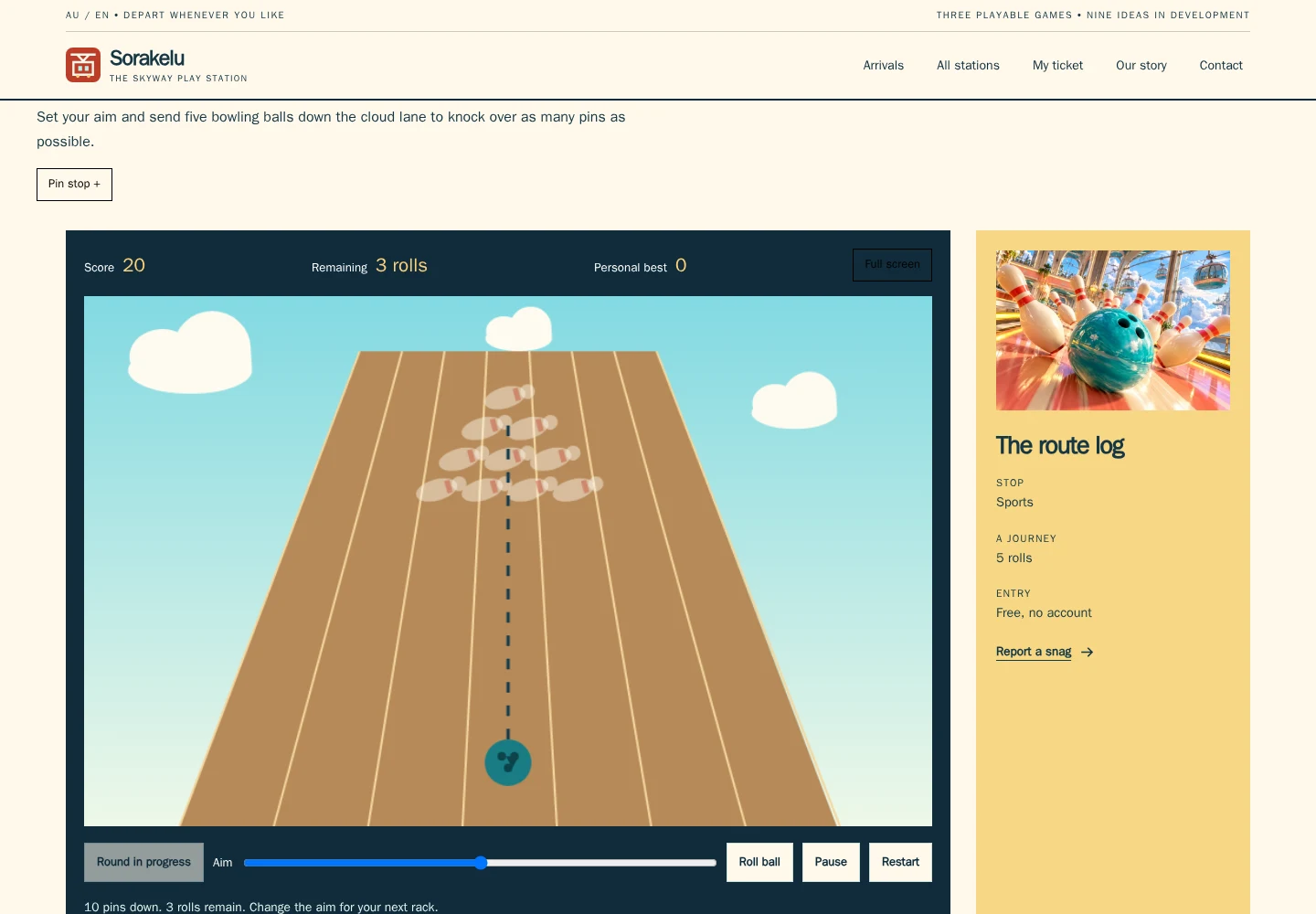This screenshot has width=1316, height=914.
Task: Open the Contact page
Action: [1221, 66]
